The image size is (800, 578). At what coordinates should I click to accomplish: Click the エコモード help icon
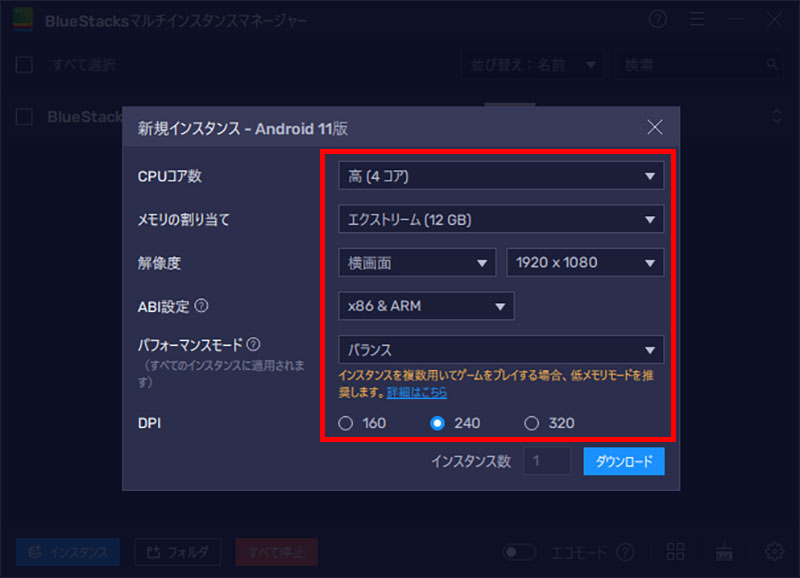coord(626,552)
